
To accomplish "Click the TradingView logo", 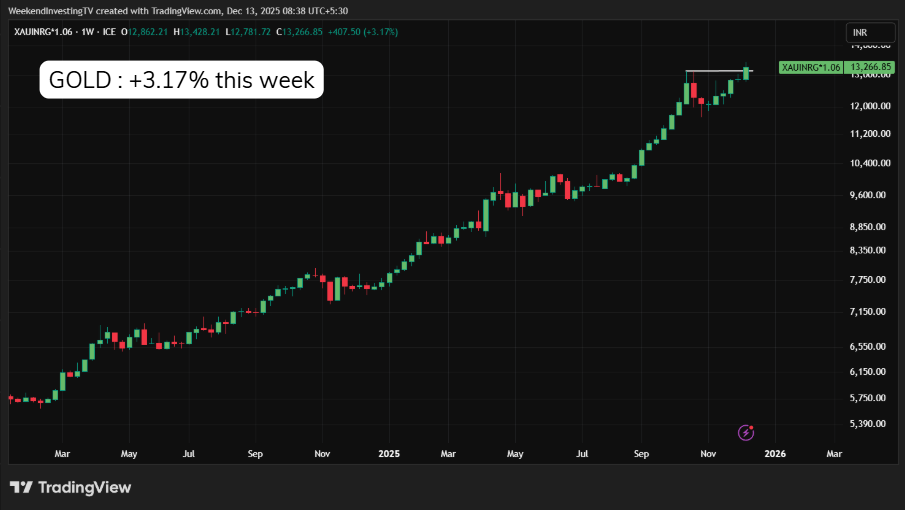I will click(x=70, y=487).
